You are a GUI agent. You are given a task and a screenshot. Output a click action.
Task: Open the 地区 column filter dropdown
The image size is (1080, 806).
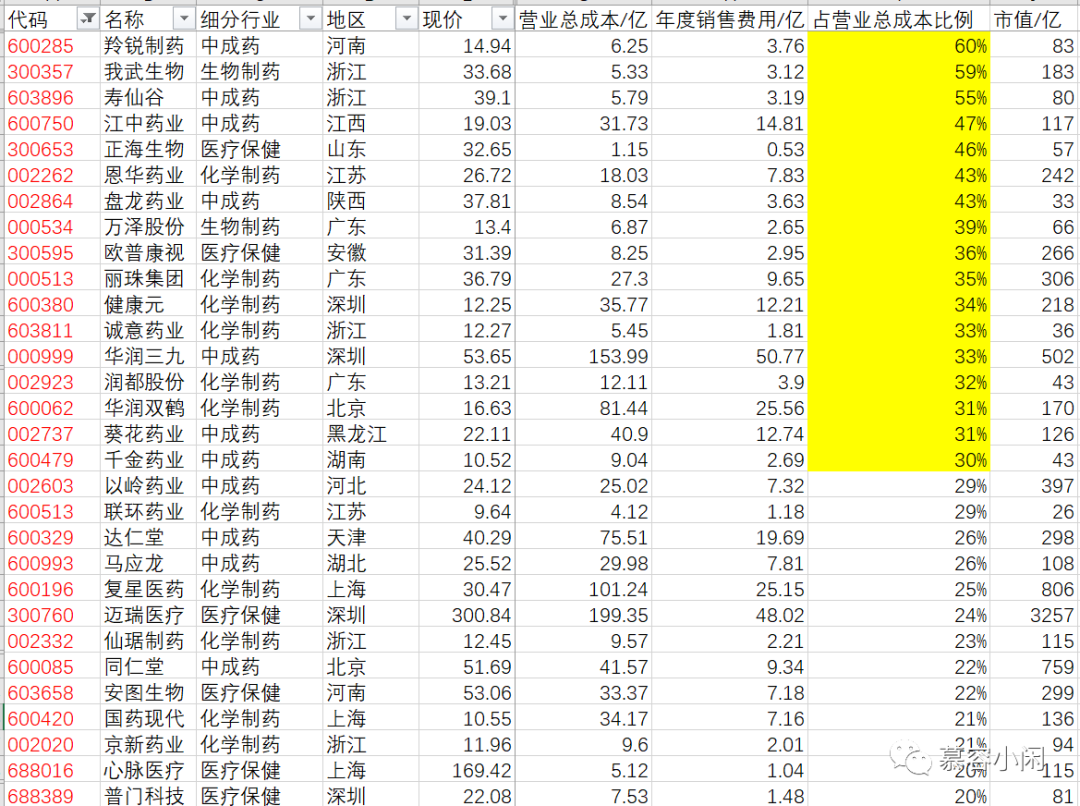pos(408,19)
